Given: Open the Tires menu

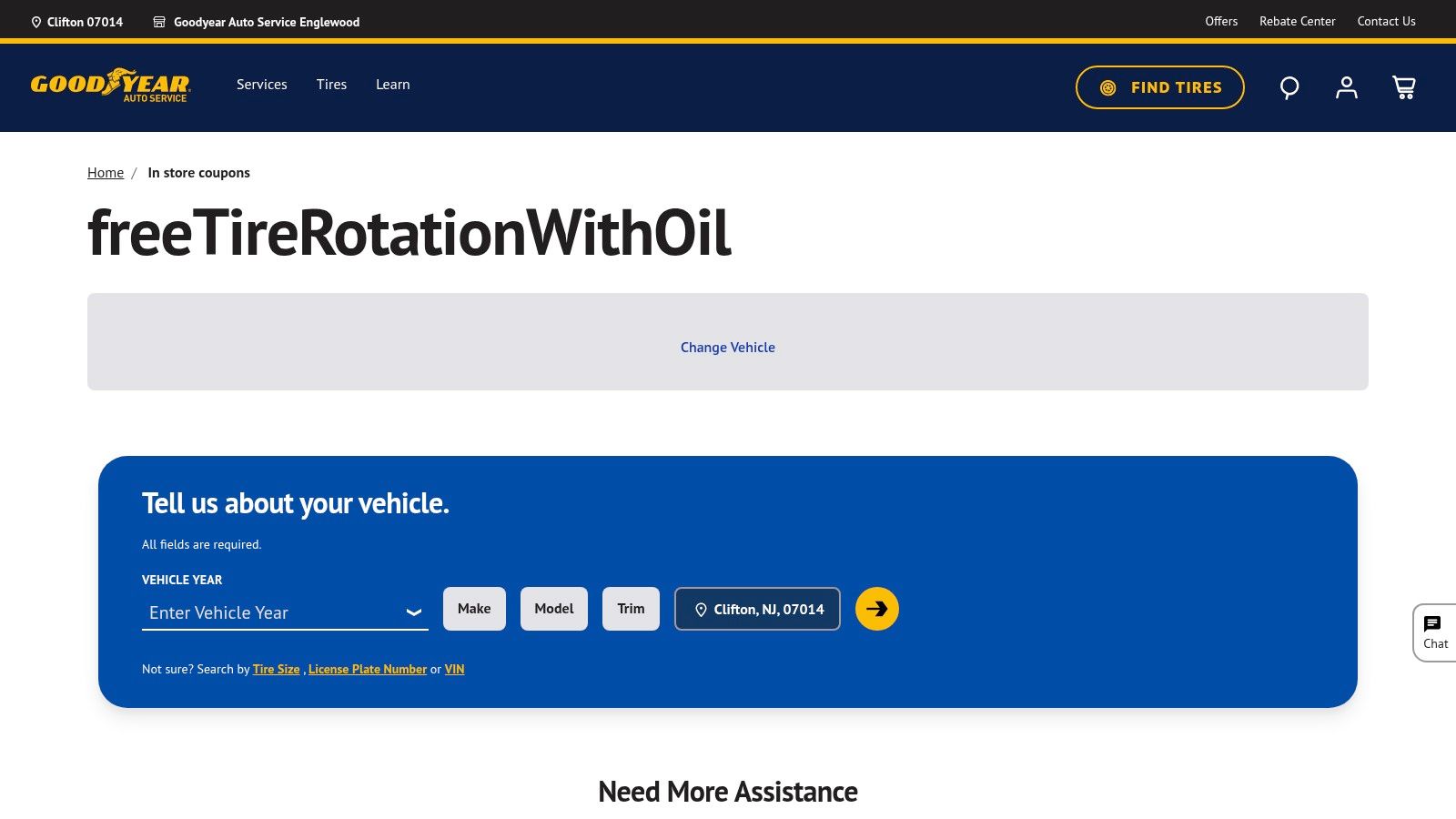Looking at the screenshot, I should tap(331, 84).
